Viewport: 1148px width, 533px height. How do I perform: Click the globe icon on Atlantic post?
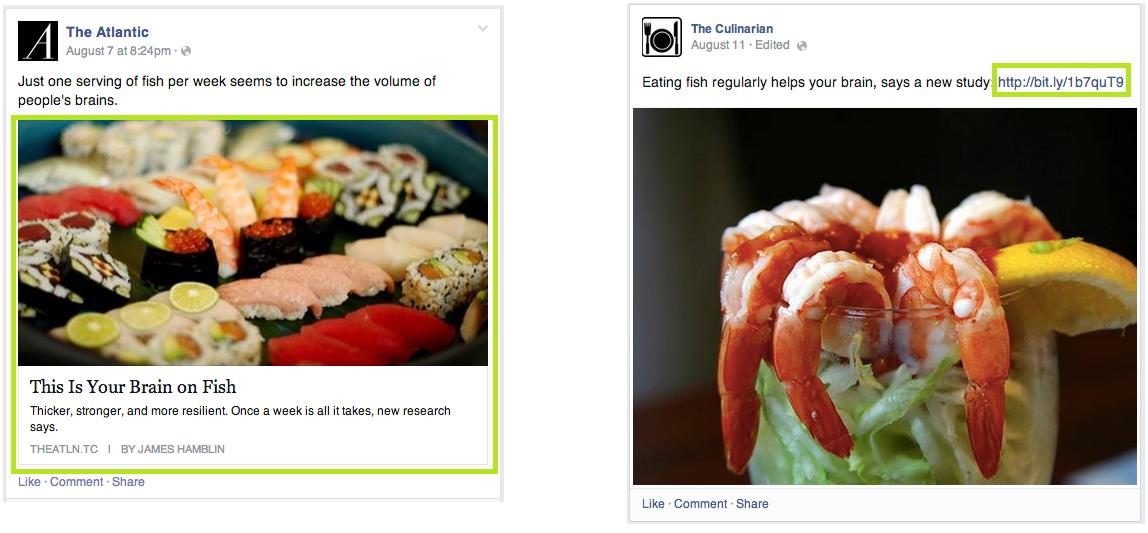click(x=186, y=51)
